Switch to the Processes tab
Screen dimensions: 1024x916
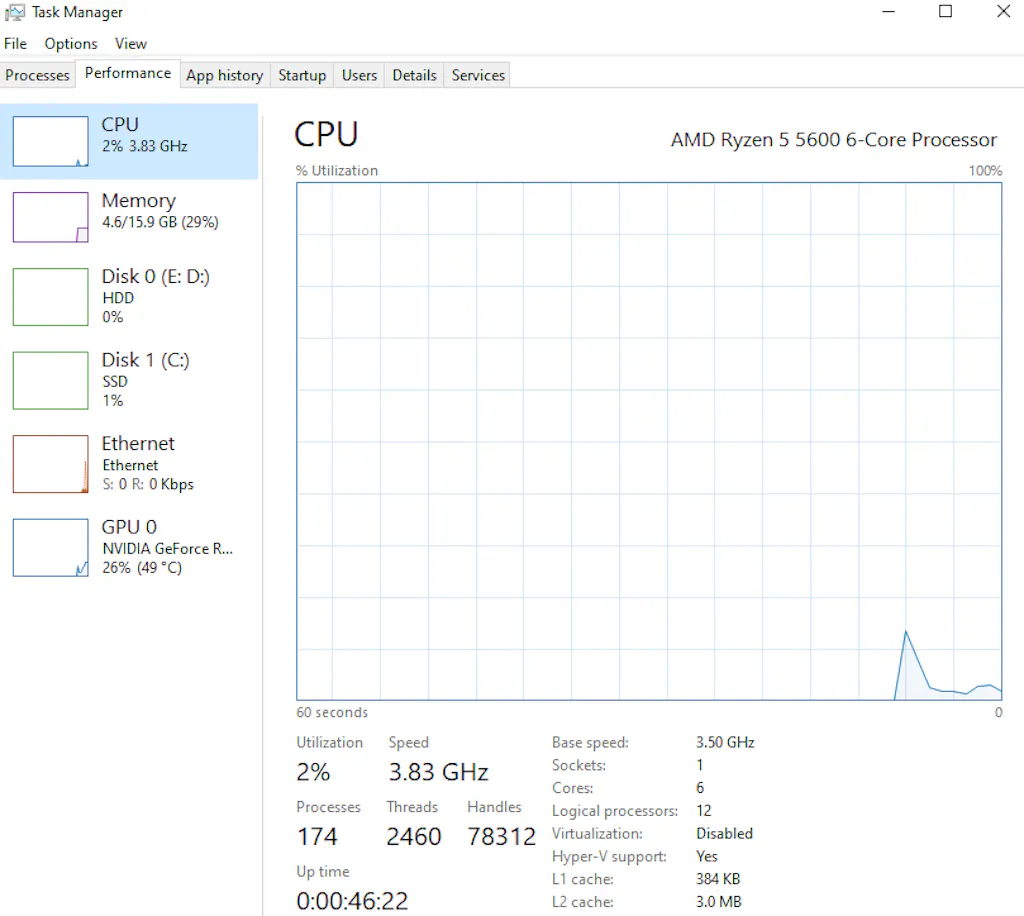(x=37, y=75)
